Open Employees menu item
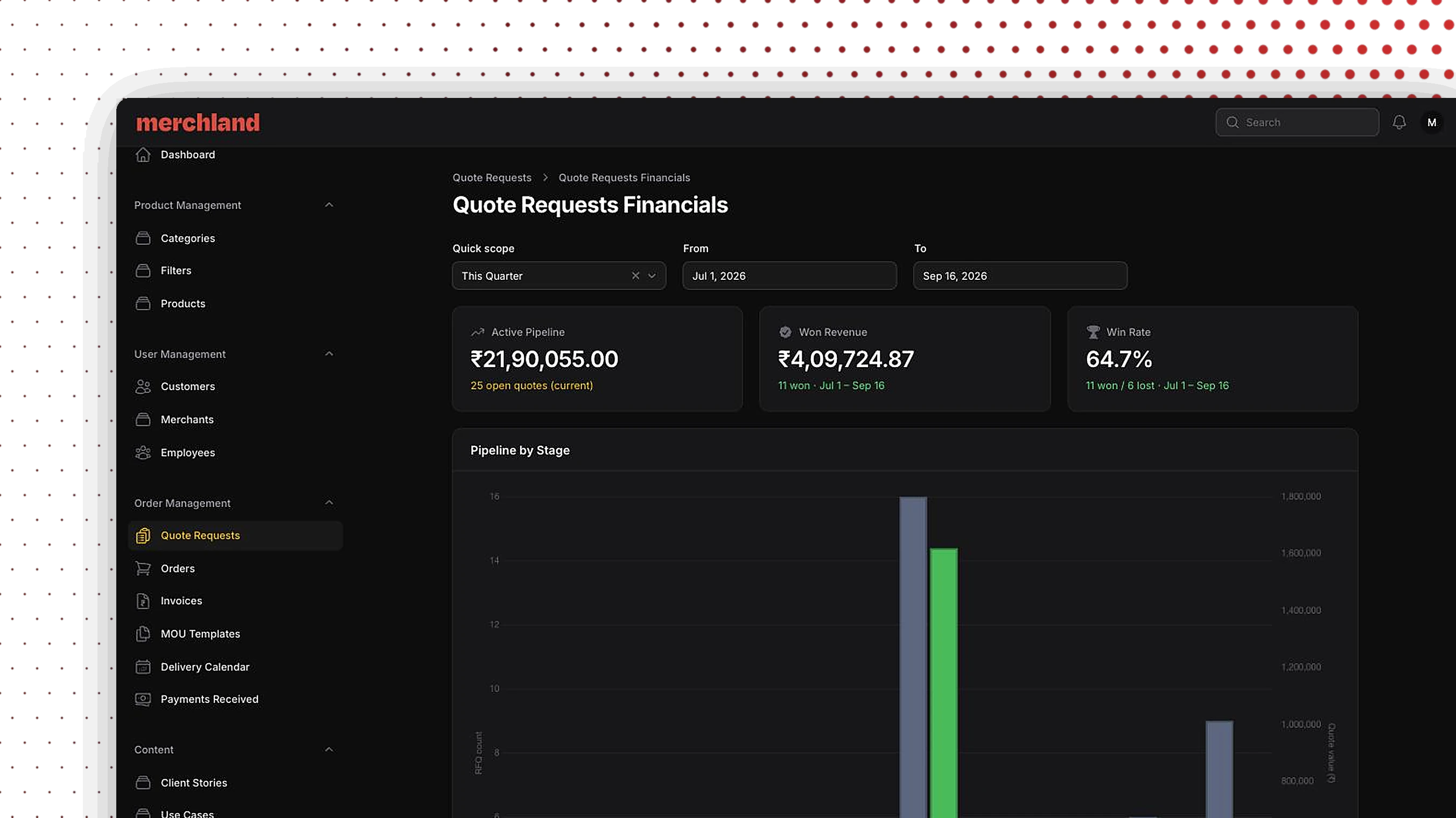 coord(187,453)
